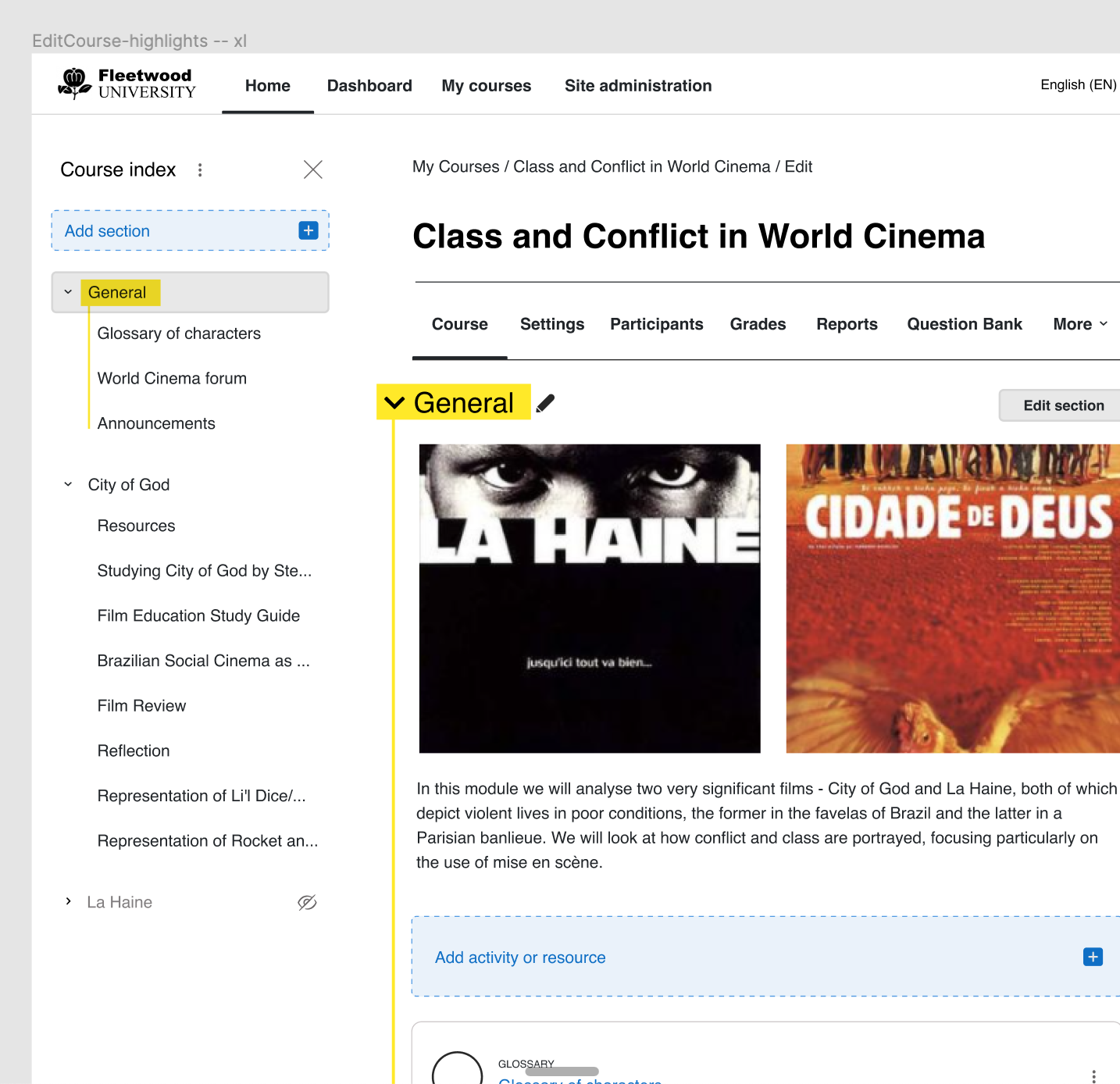Click the plus icon in Add section
1120x1084 pixels.
pyautogui.click(x=309, y=230)
